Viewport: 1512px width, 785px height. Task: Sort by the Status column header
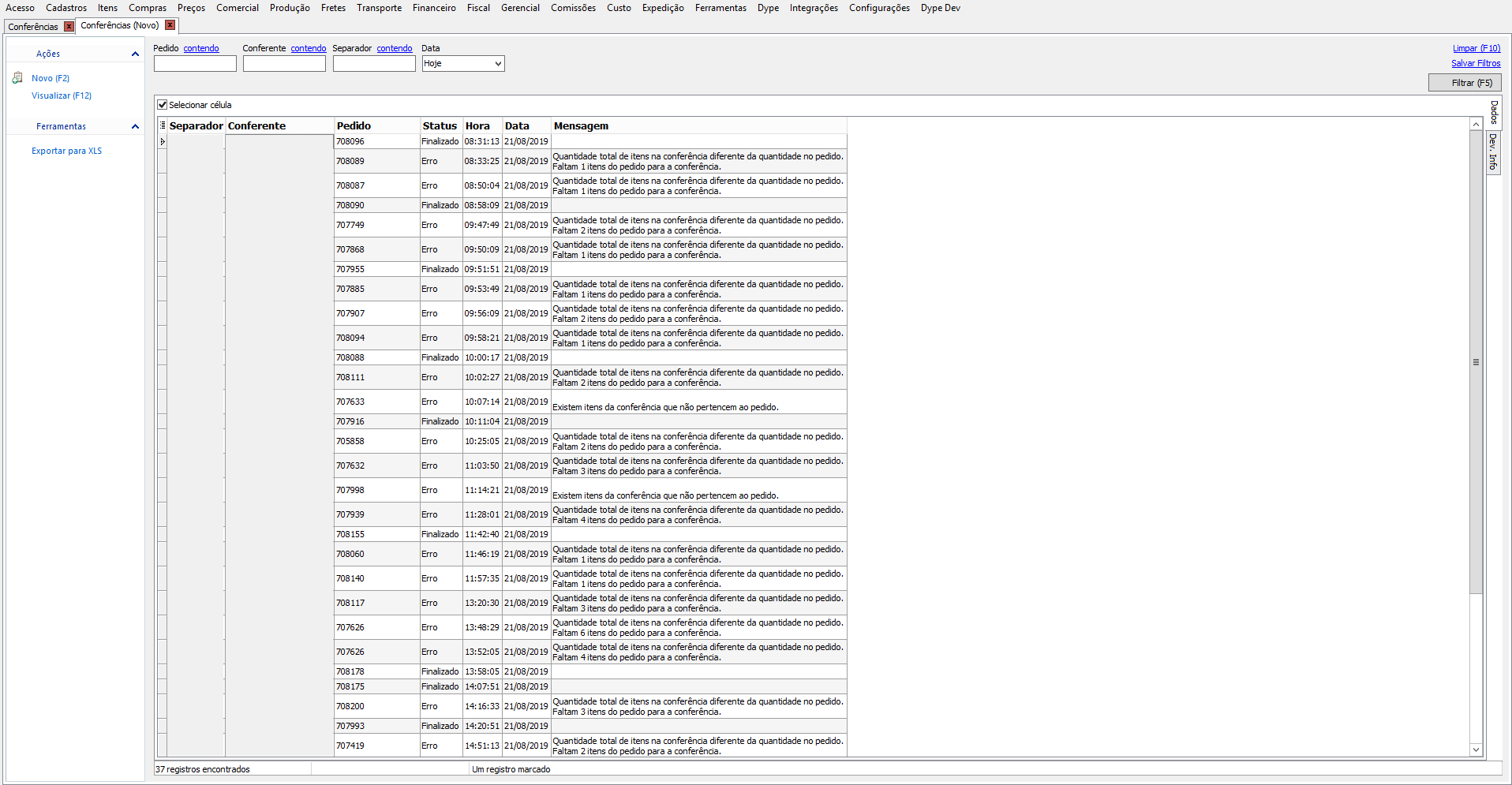(441, 126)
